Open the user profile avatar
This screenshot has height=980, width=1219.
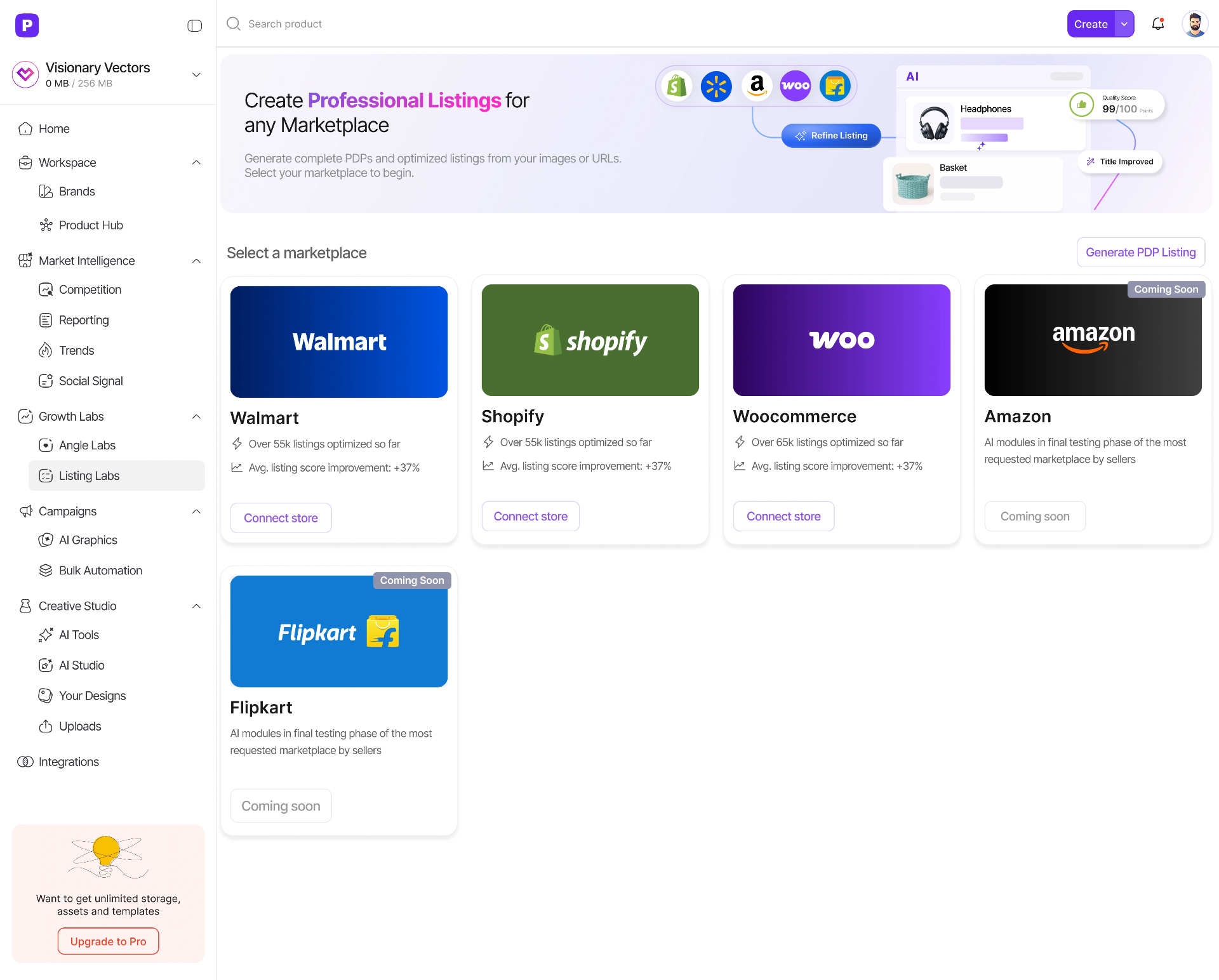pyautogui.click(x=1194, y=24)
